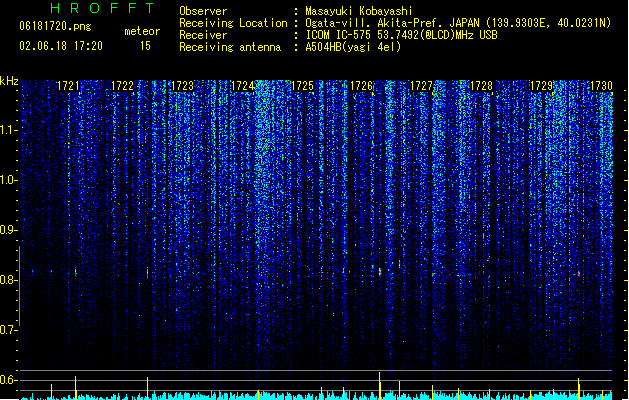Click the 1725 time marker

(302, 86)
